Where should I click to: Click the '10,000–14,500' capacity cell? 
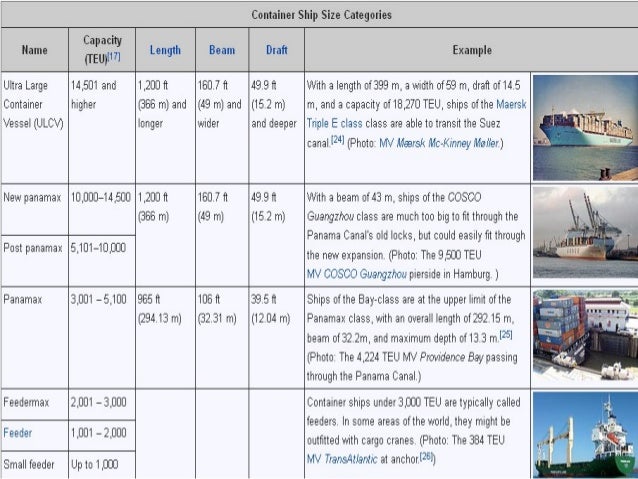point(102,209)
